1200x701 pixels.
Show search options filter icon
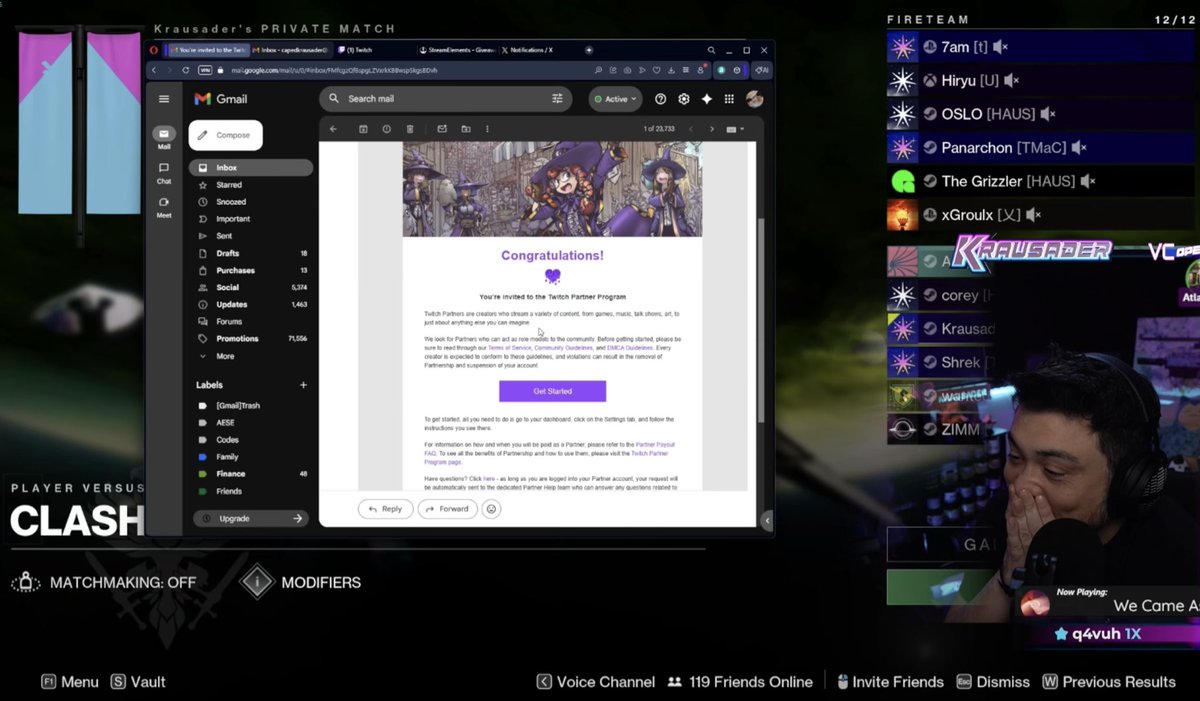[557, 99]
